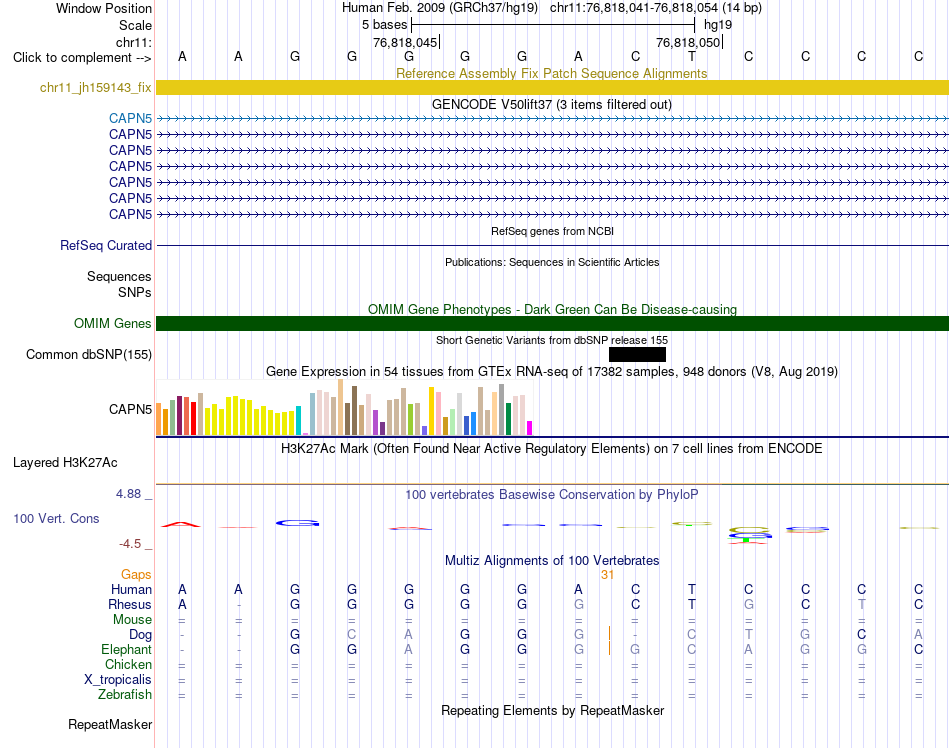Click the Common dbSNP(155) track label
This screenshot has height=748, width=950.
tap(88, 354)
